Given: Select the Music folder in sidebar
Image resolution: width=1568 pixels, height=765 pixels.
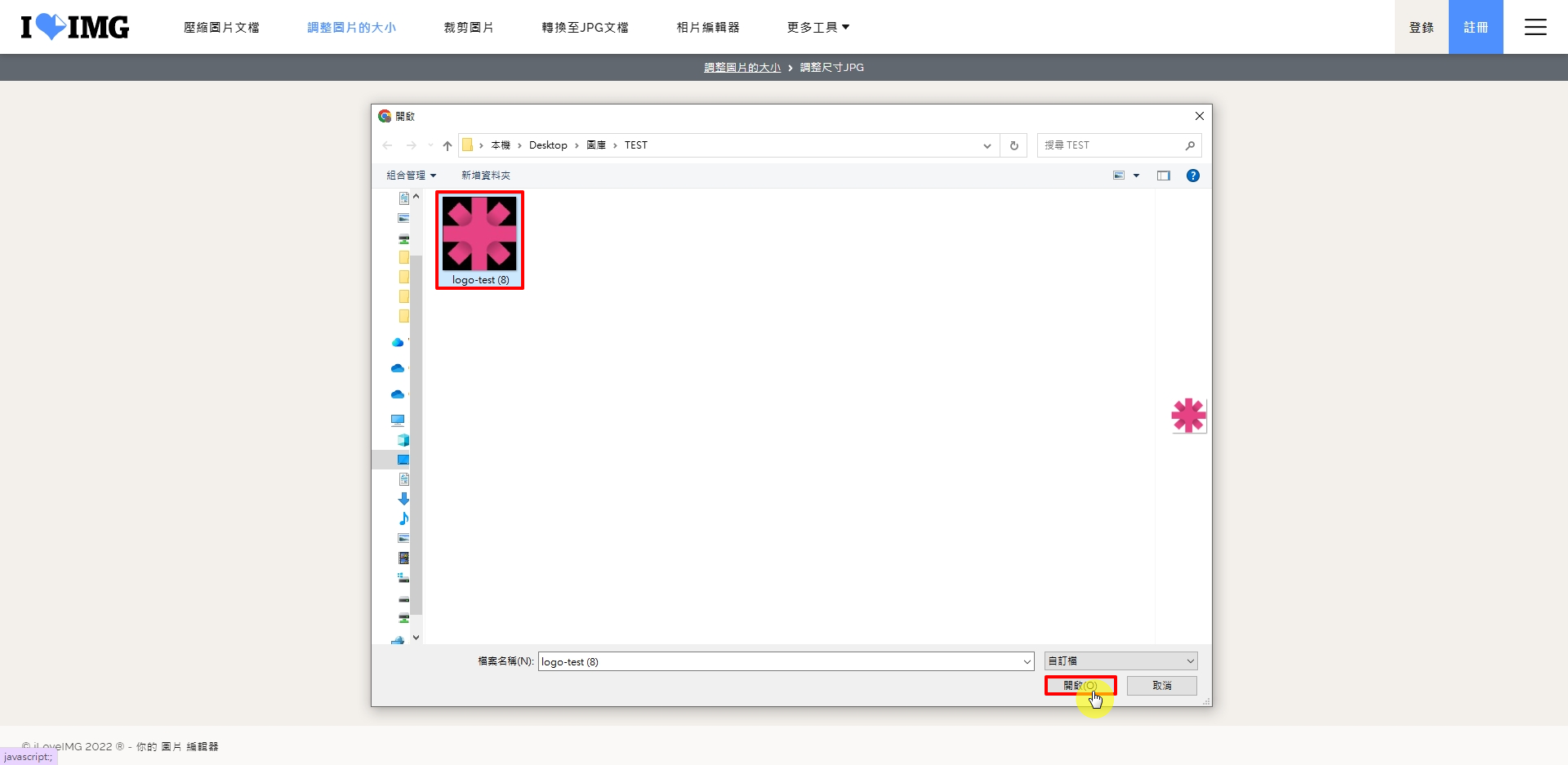Looking at the screenshot, I should [x=403, y=518].
